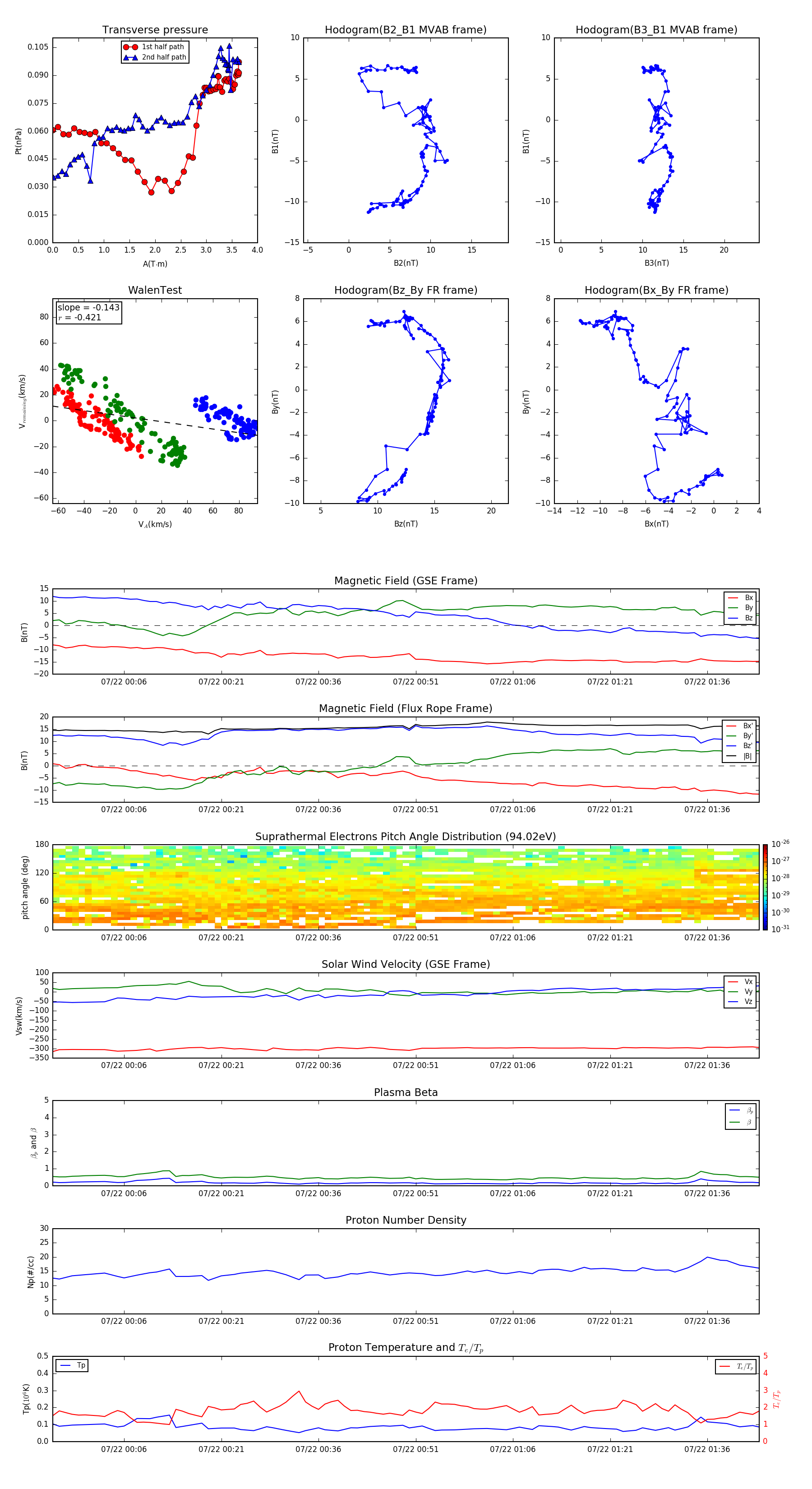Select Vx in the velocity legend
The height and width of the screenshot is (1489, 812).
coord(740,981)
